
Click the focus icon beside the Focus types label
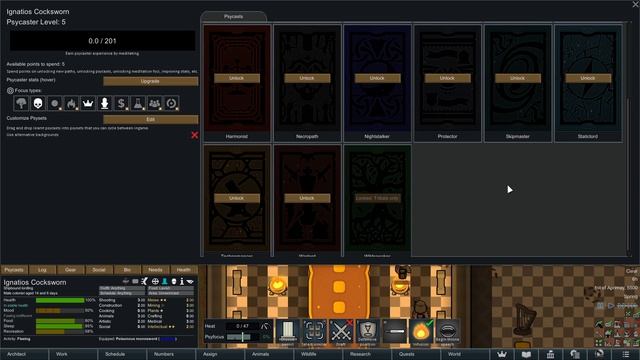point(10,91)
